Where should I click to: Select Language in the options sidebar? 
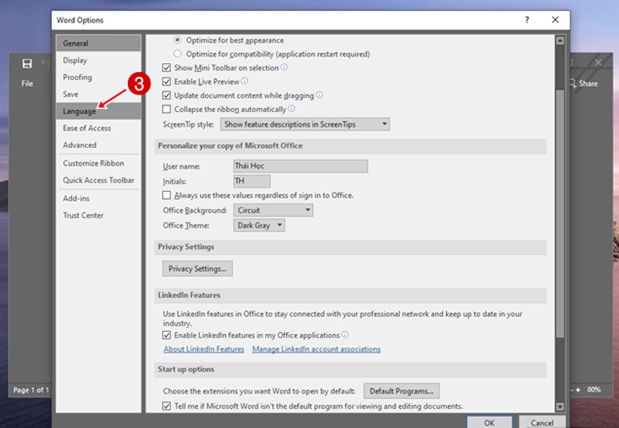click(80, 111)
